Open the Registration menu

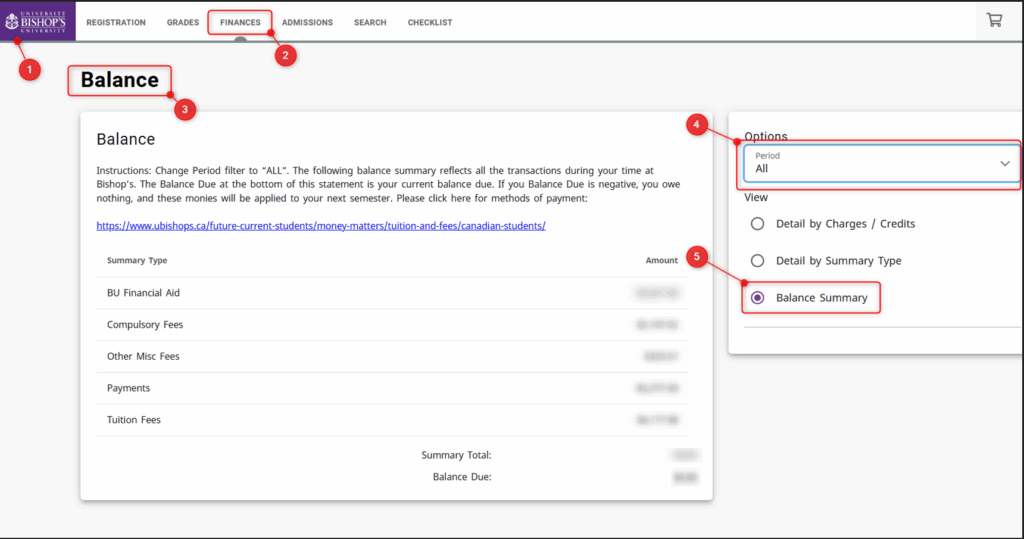pos(116,22)
